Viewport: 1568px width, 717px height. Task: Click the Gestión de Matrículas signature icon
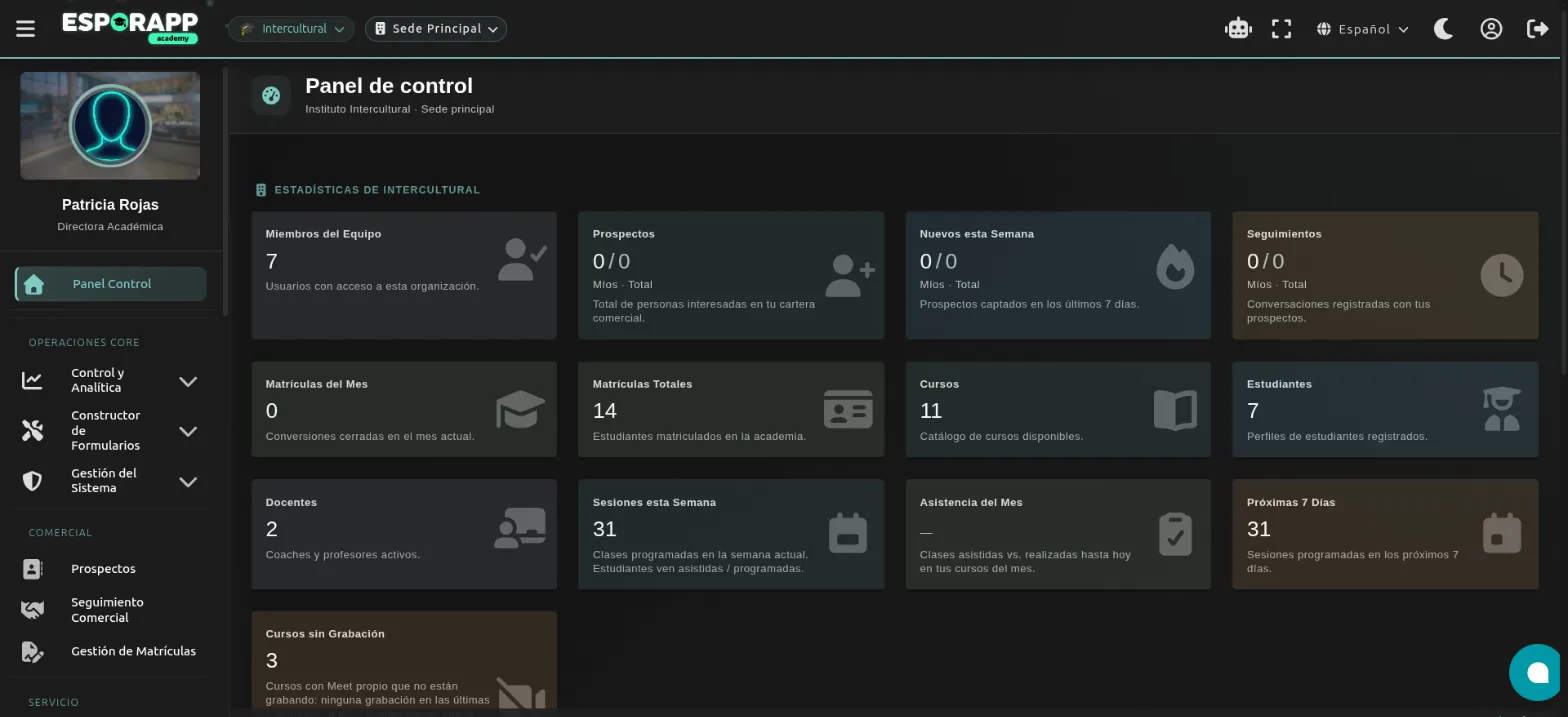click(x=32, y=652)
